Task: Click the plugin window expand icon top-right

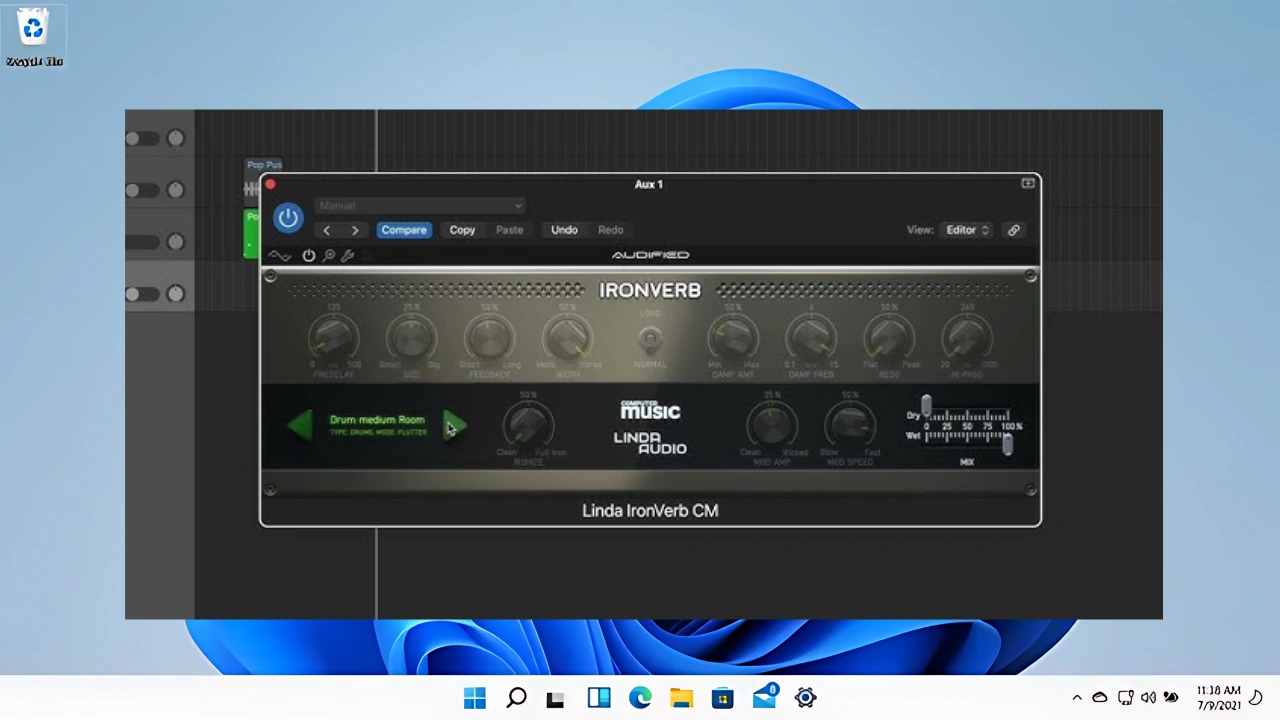Action: (x=1027, y=184)
